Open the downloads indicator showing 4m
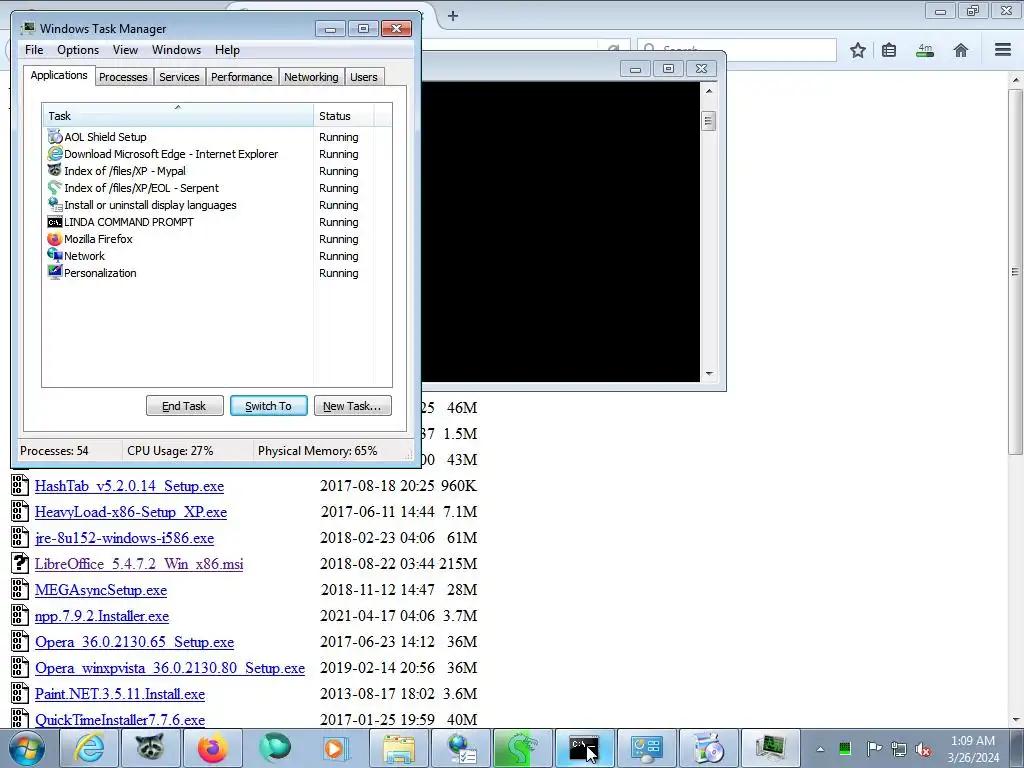 925,50
